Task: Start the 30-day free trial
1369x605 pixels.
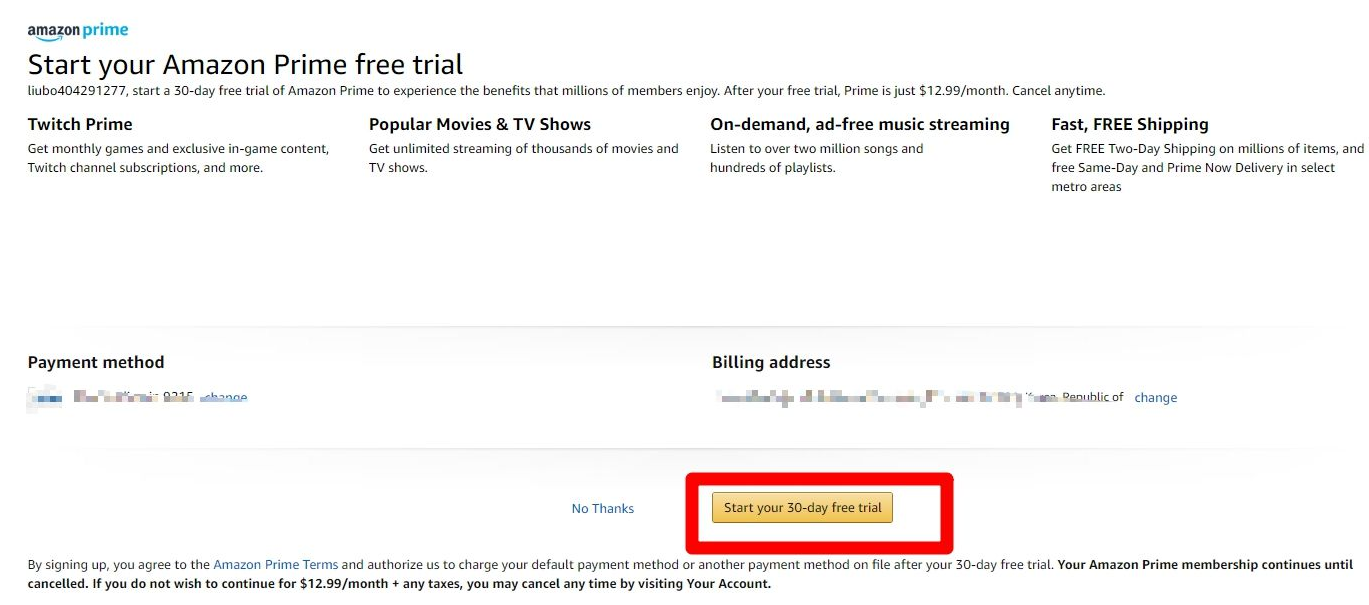Action: [802, 508]
